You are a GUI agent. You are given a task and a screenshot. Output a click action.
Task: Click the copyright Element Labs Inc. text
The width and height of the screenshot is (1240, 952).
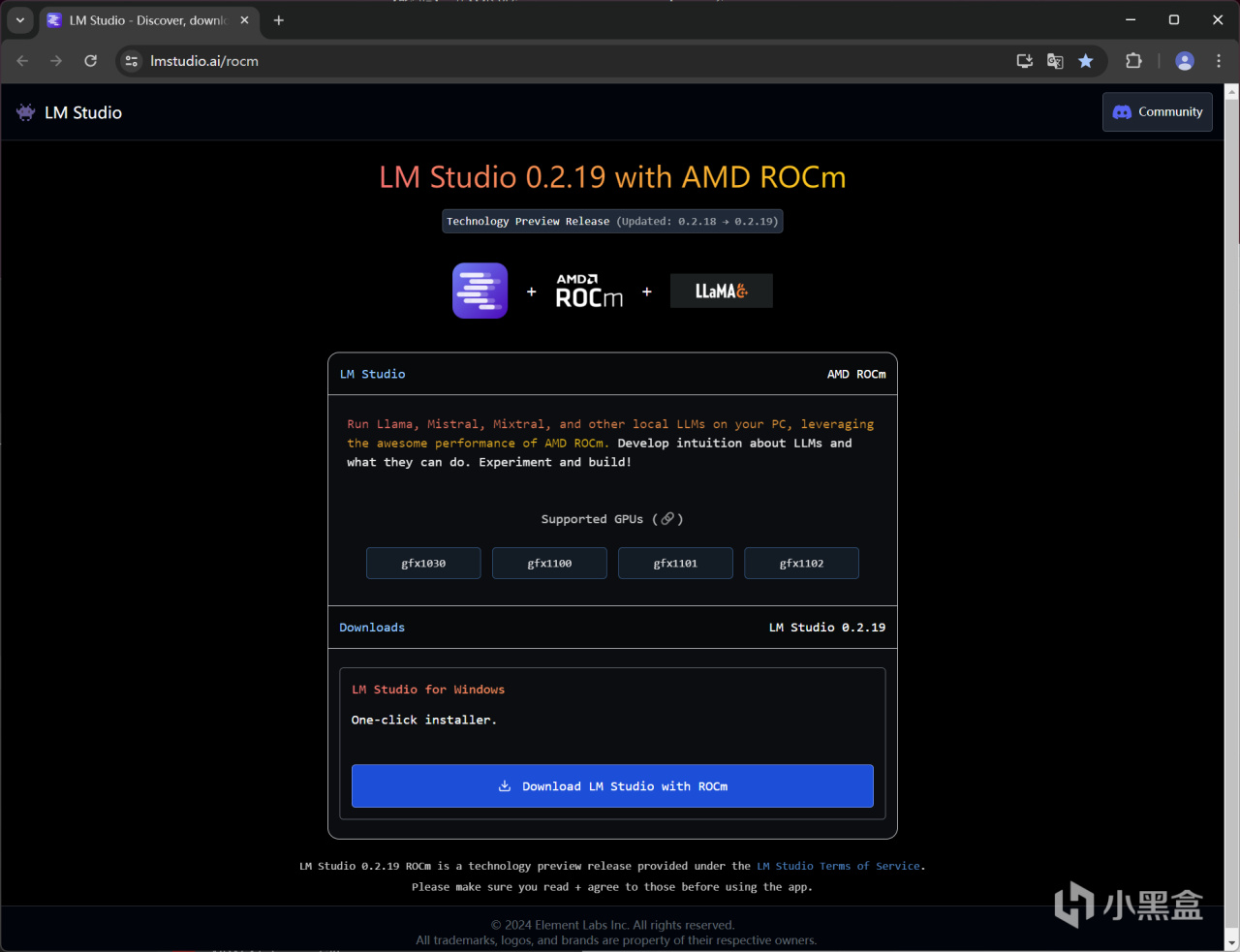coord(612,925)
